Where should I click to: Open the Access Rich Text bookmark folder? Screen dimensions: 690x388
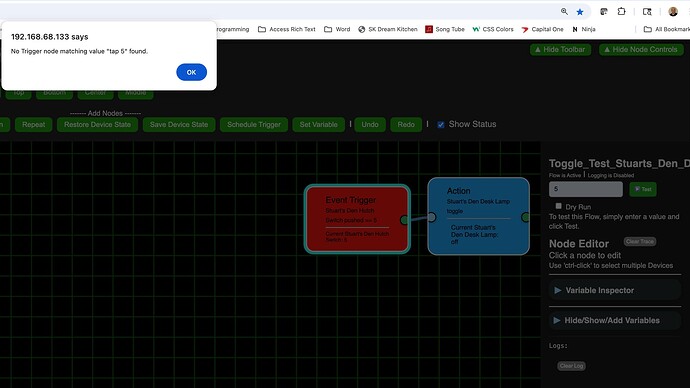click(x=287, y=29)
